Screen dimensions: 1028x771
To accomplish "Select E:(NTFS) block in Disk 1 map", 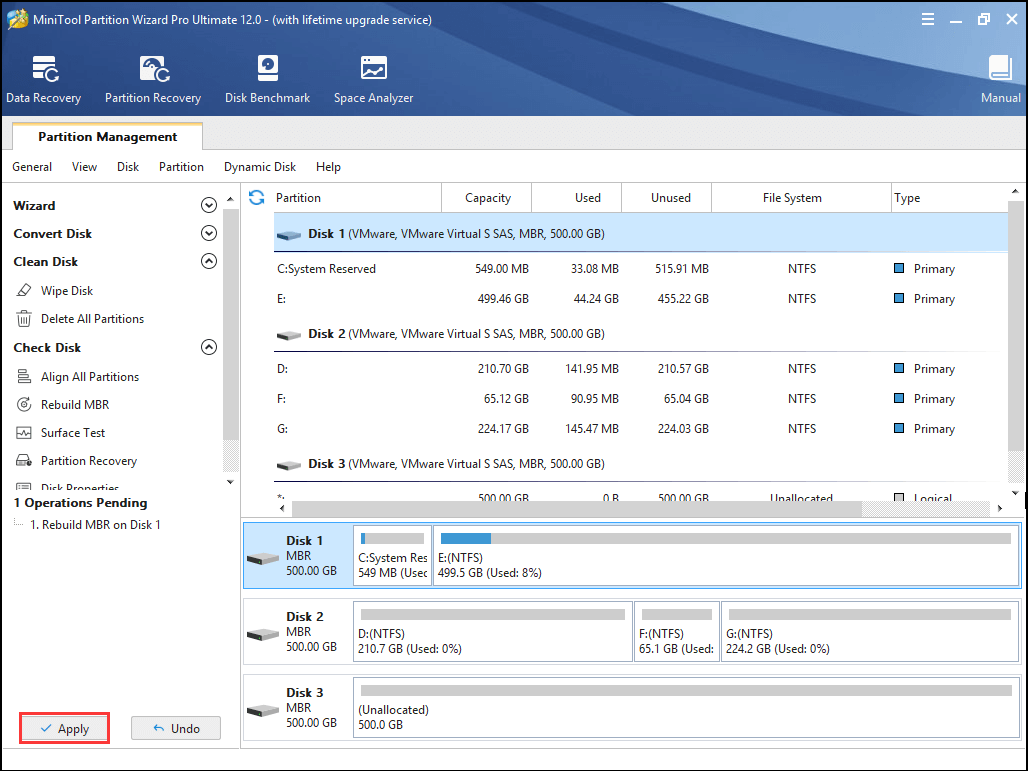I will coord(726,555).
